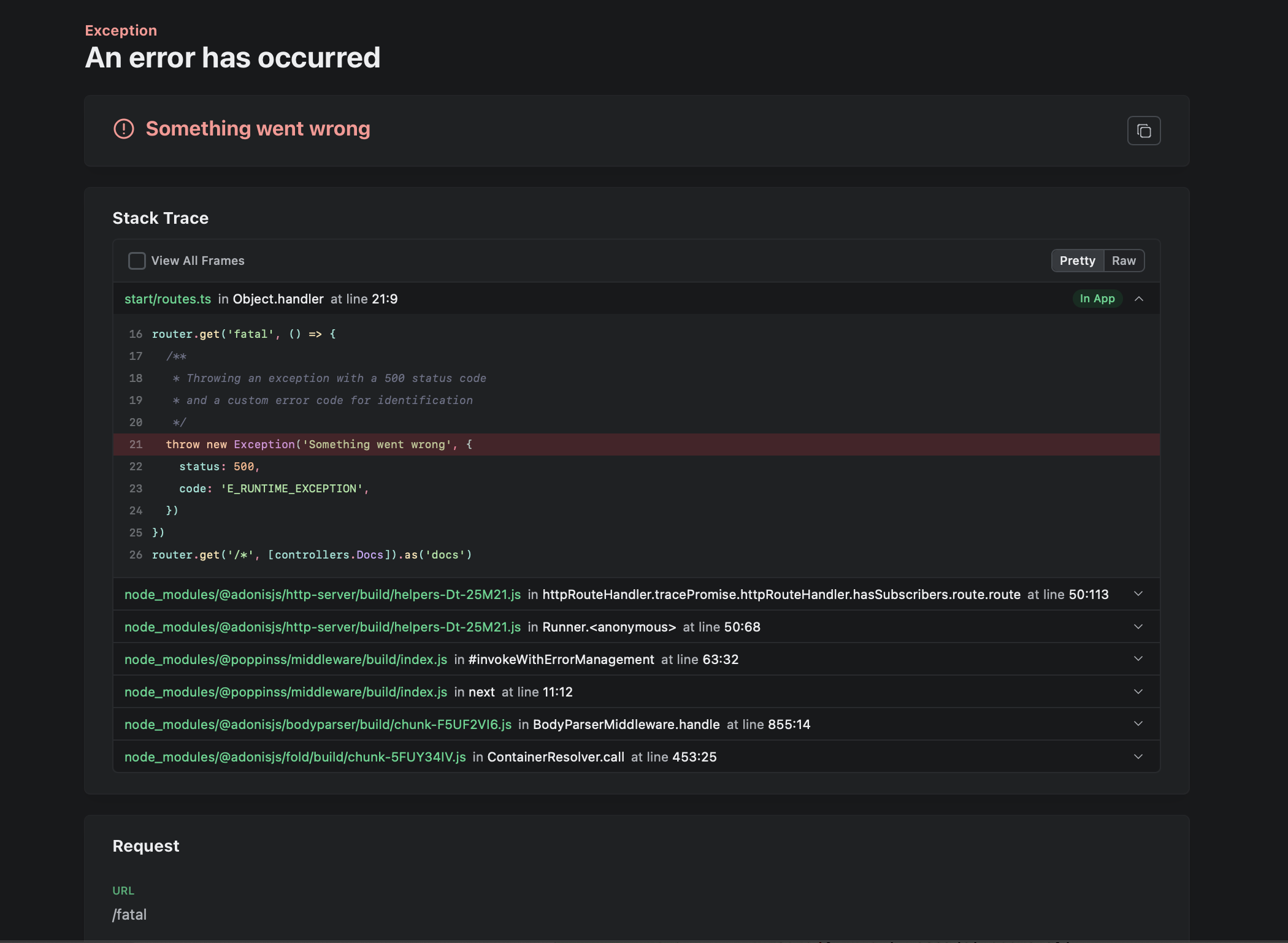Enable the View All Frames checkbox
Screen dimensions: 1288x943
pos(137,261)
